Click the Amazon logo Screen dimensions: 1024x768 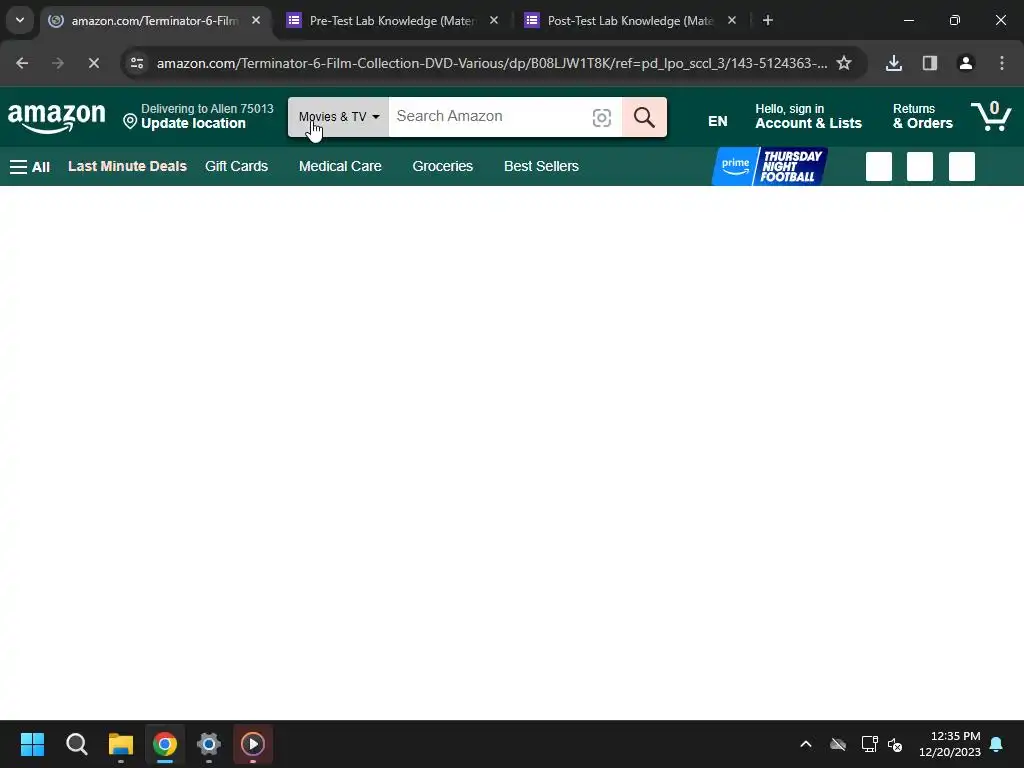pyautogui.click(x=57, y=118)
